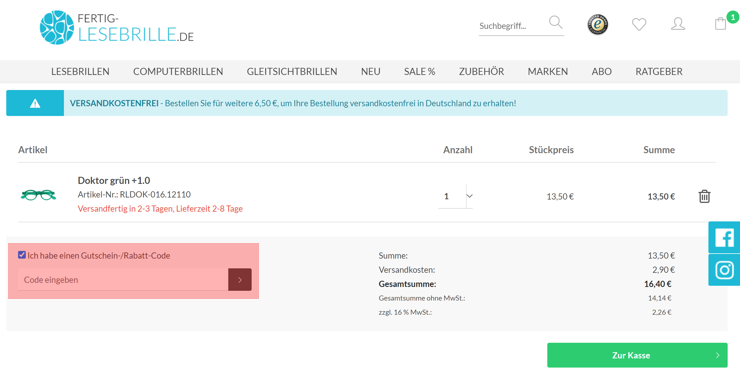Click the Gesamtsumme value 16,40 €
740x375 pixels.
(x=657, y=284)
